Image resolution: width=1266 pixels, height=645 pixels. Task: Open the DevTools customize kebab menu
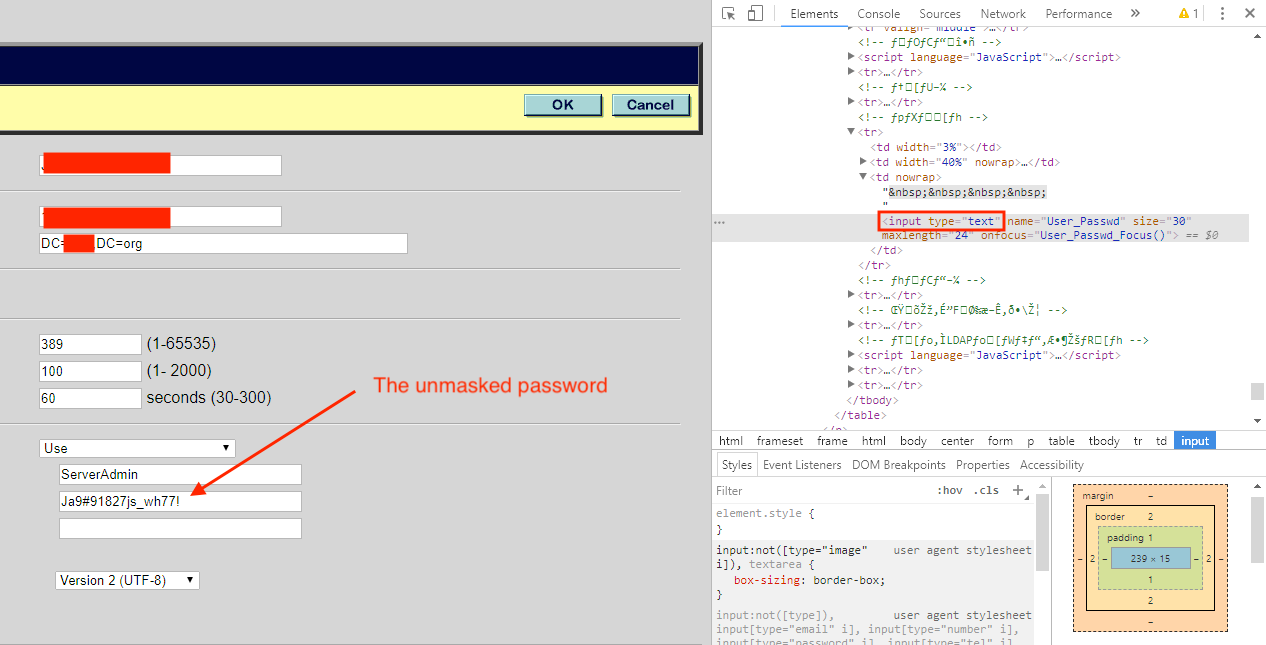(1222, 14)
